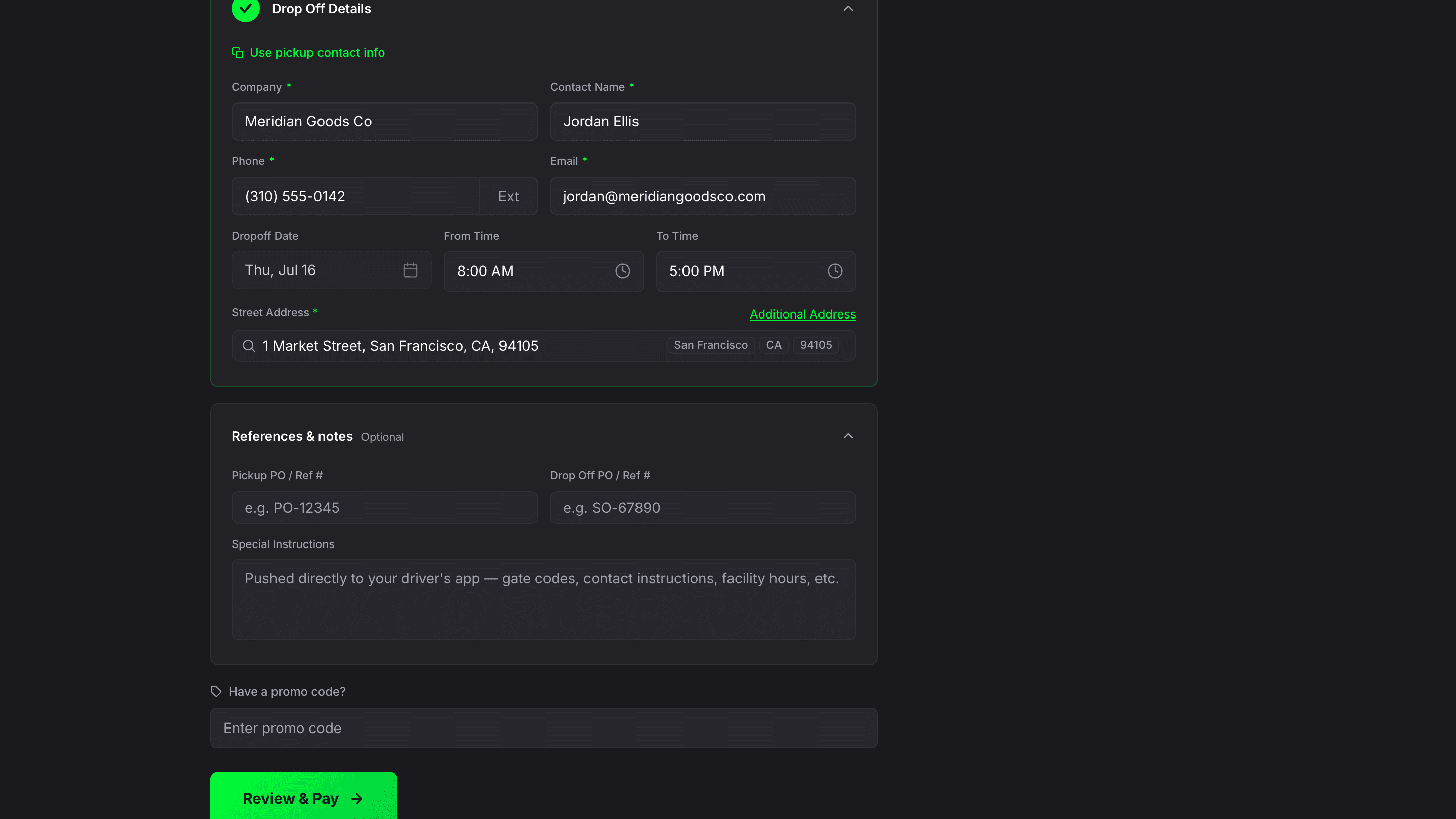Click the phone Ext field
Screen dimensions: 1456x819
pyautogui.click(x=509, y=196)
